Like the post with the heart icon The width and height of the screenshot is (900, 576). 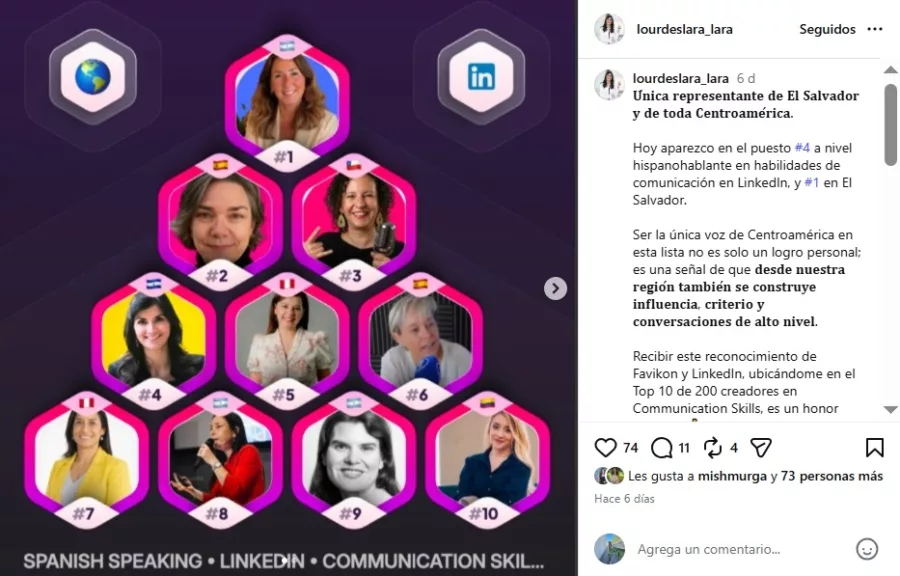click(x=605, y=447)
